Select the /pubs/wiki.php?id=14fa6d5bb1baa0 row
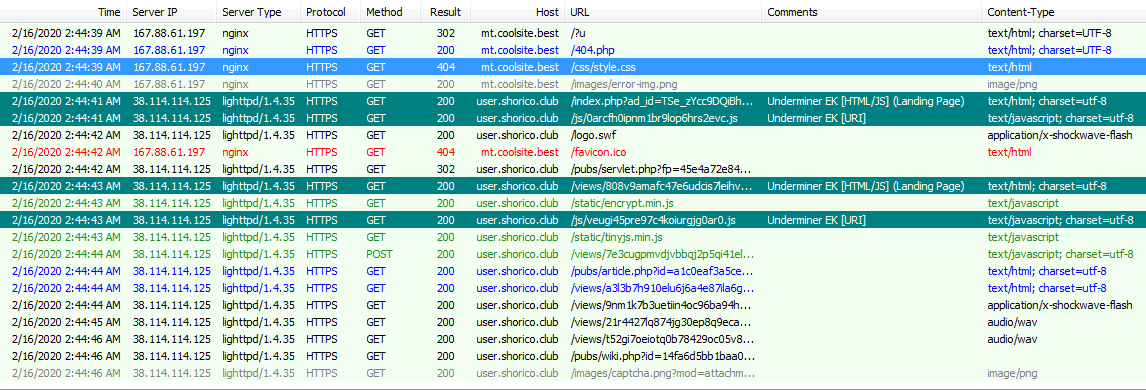Image resolution: width=1146 pixels, height=390 pixels. [x=573, y=356]
